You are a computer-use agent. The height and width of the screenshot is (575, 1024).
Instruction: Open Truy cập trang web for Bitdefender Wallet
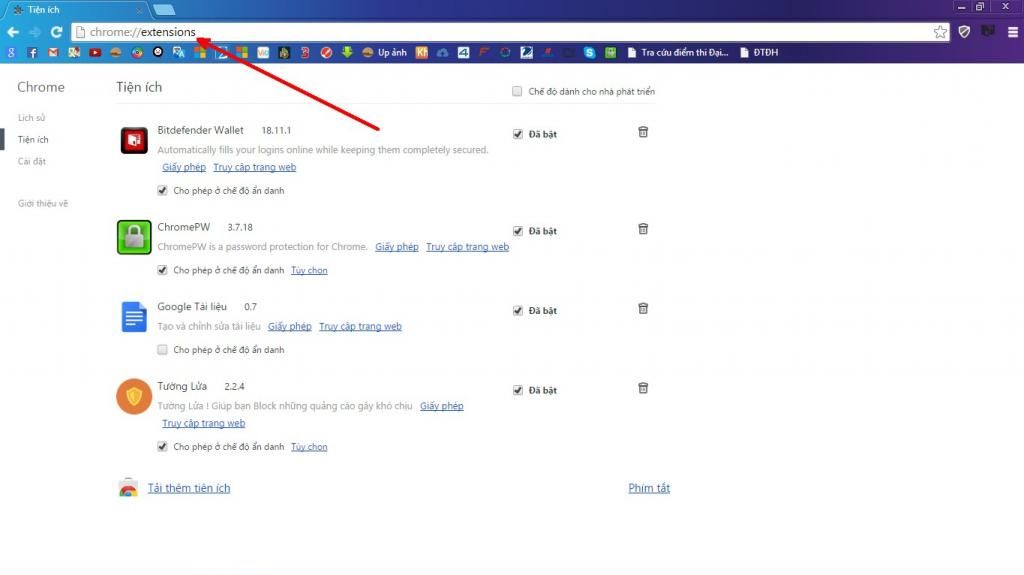255,167
